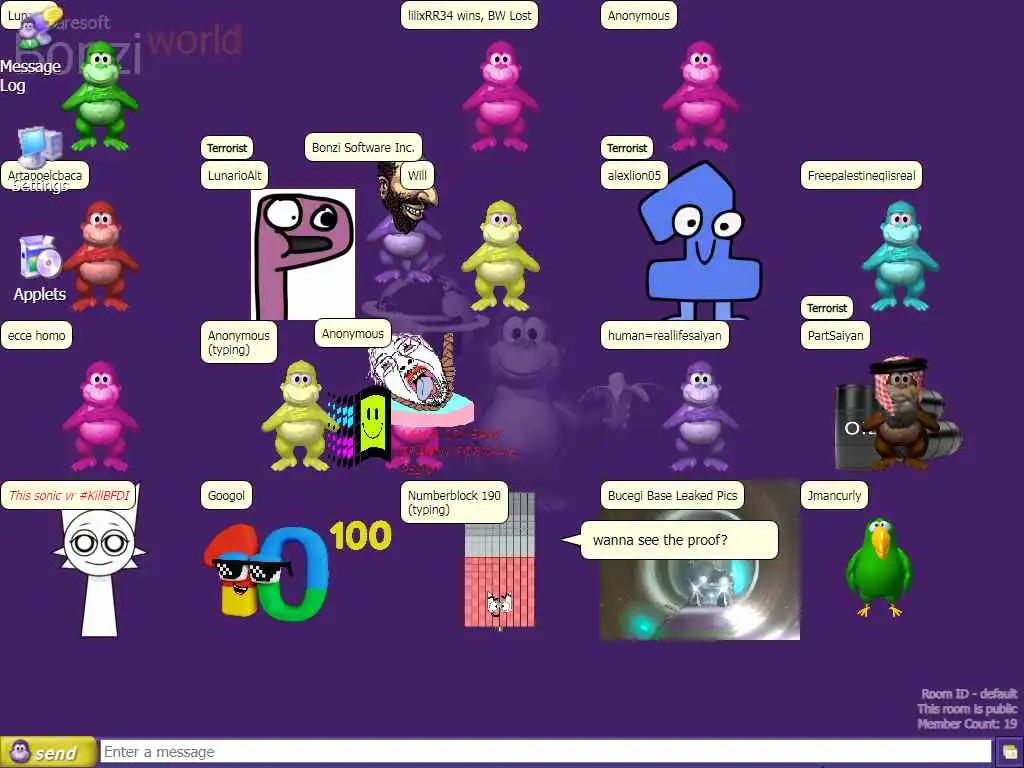Click the Terrorist tag above alexlion05
The height and width of the screenshot is (768, 1024).
(627, 148)
